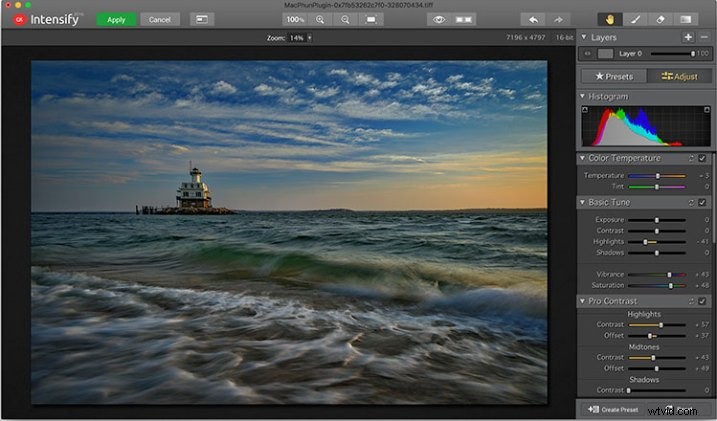Click the image size text 7196 x 4797

point(525,37)
